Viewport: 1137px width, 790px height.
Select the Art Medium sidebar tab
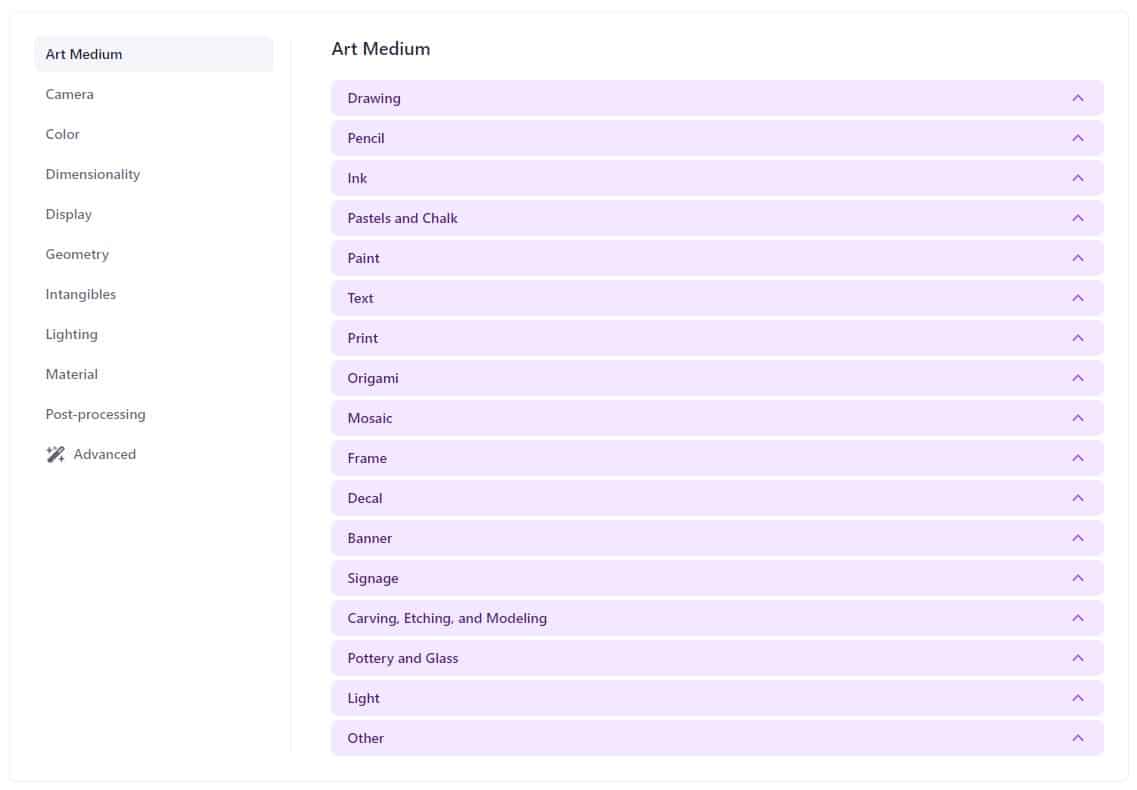(84, 54)
